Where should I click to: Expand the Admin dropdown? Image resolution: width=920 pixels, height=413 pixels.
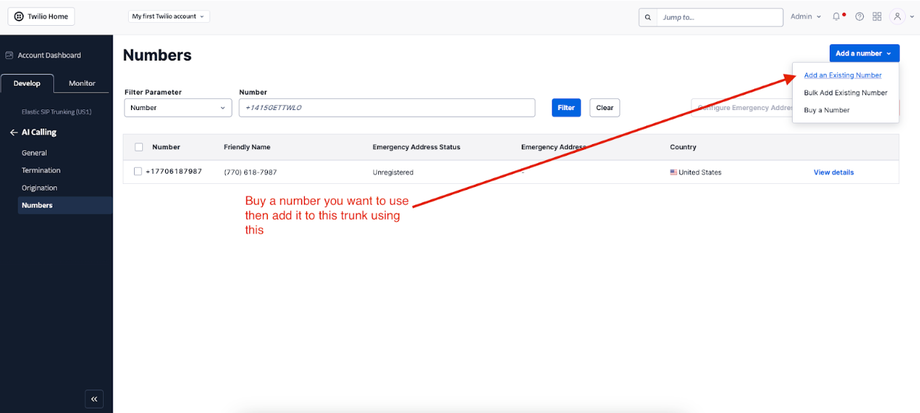[x=805, y=17]
